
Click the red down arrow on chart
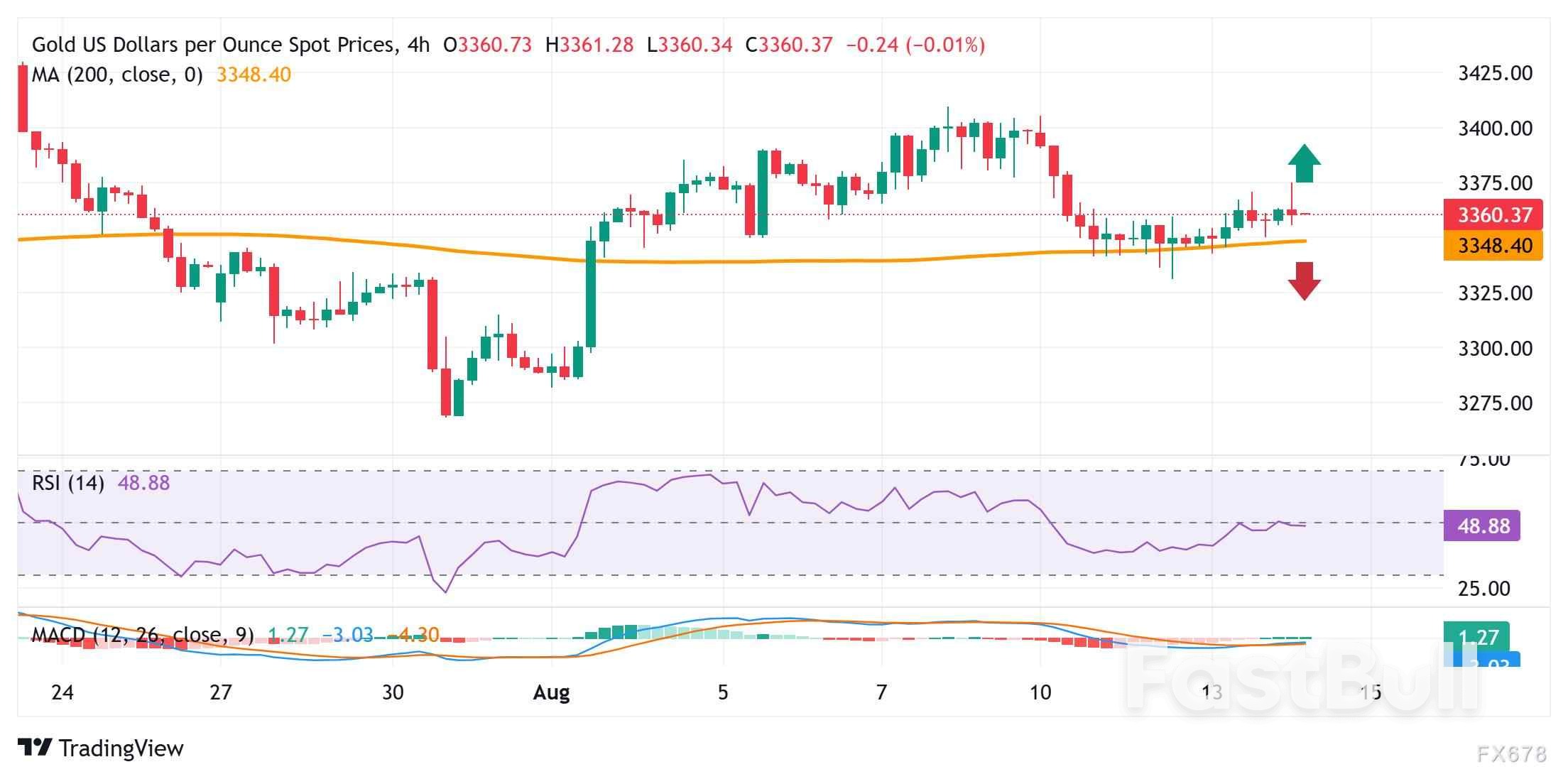1304,280
